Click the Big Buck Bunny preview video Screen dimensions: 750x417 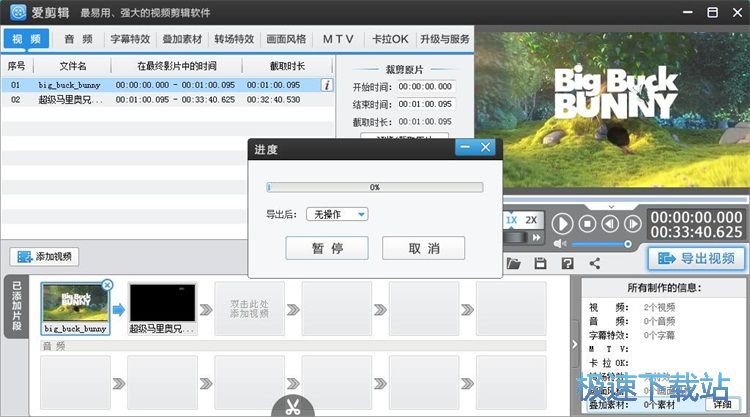[612, 110]
